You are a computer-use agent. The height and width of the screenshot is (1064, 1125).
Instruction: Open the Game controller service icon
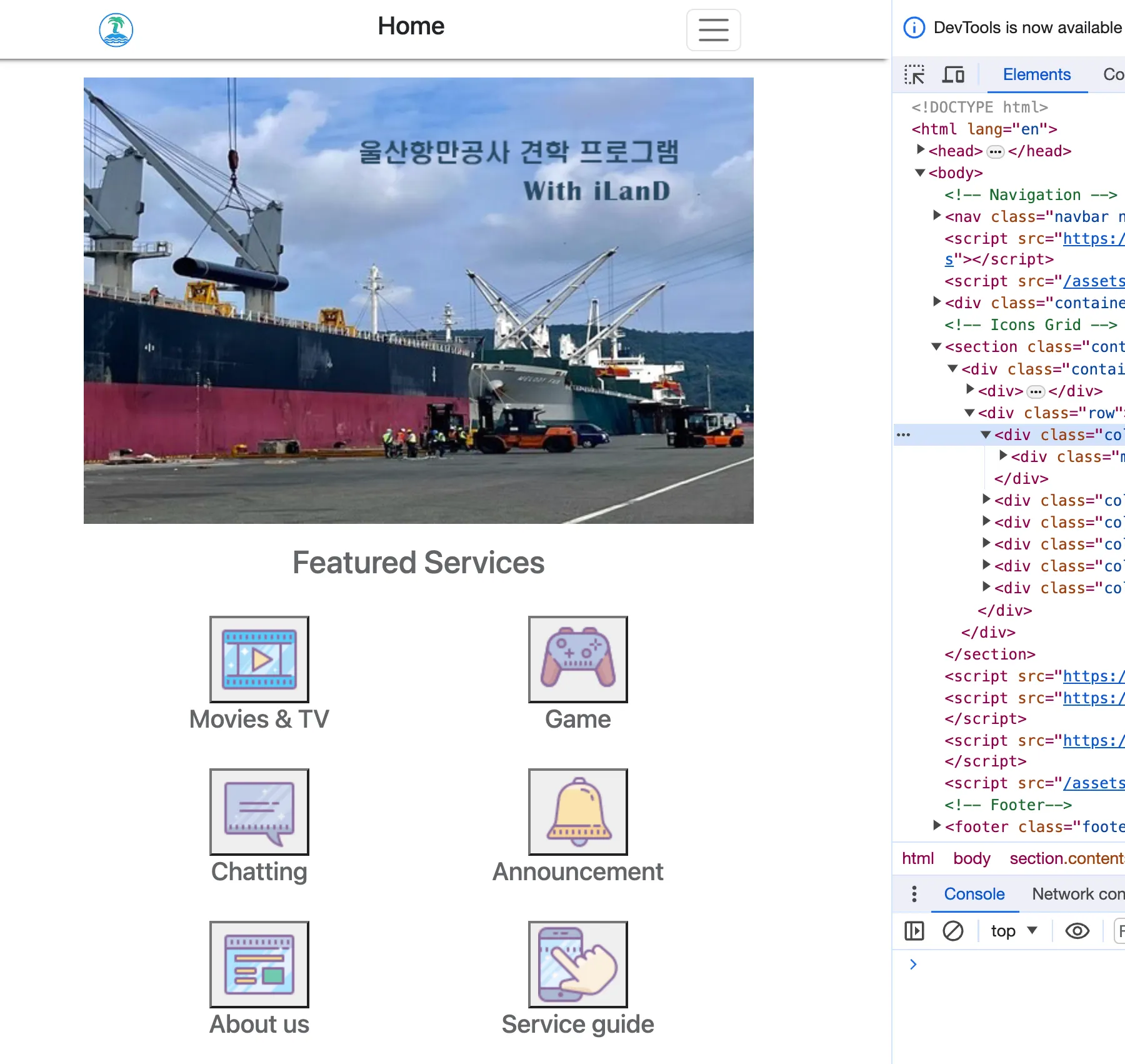point(578,660)
